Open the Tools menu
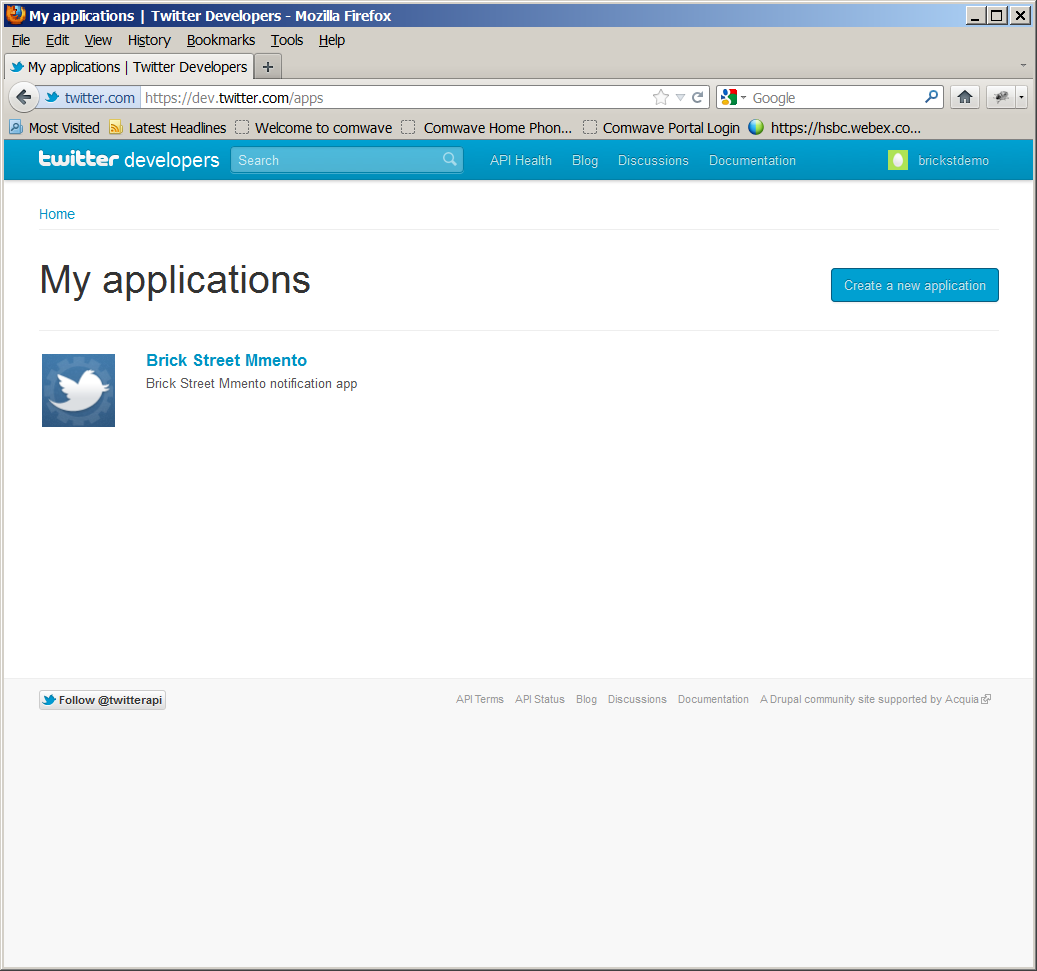This screenshot has height=971, width=1037. point(287,40)
